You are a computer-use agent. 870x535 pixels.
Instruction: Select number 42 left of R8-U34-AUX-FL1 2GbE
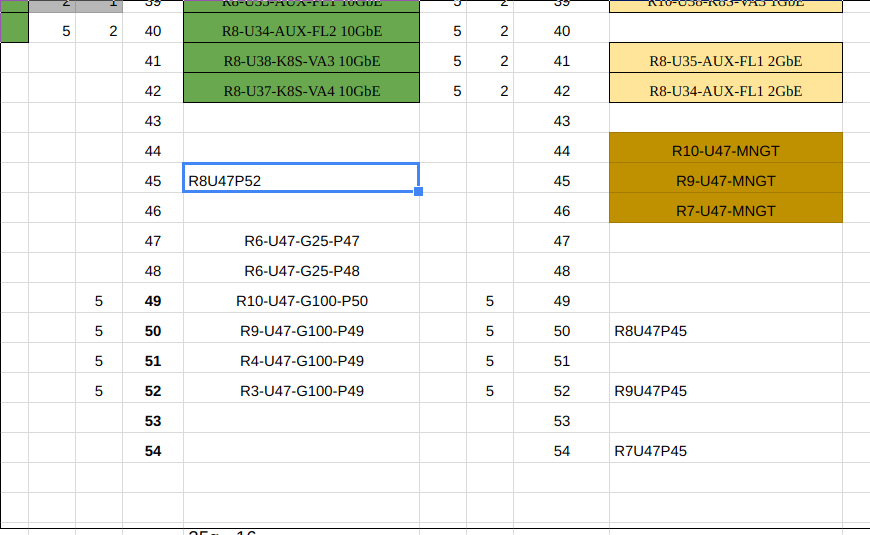(x=562, y=91)
